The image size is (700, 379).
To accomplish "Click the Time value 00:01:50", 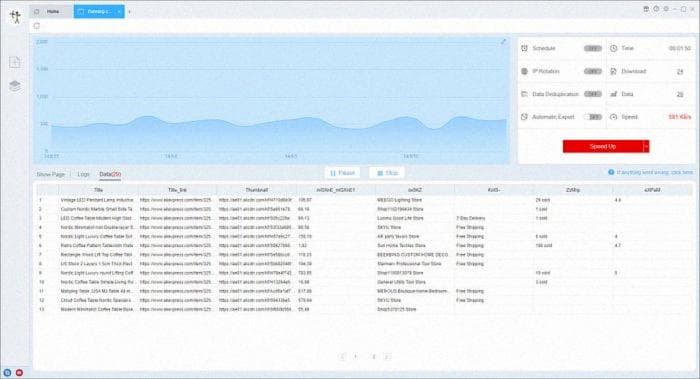I will 680,48.
